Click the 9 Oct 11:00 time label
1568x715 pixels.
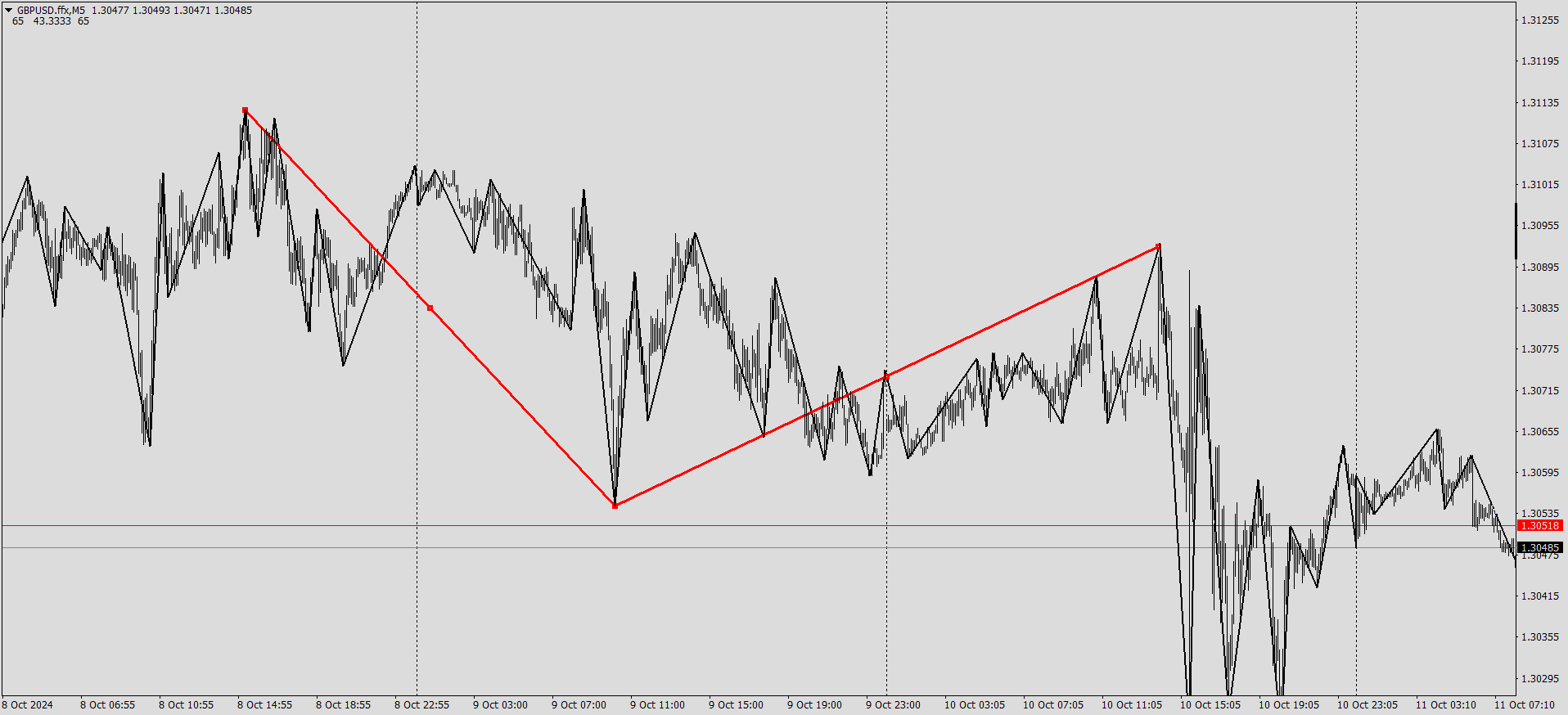coord(657,704)
